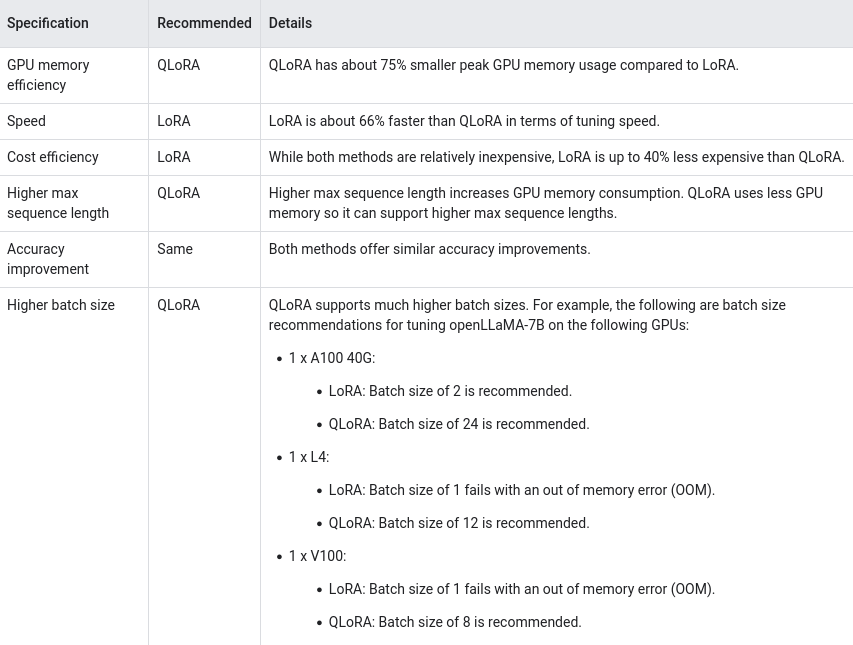Click the Specification column header

(48, 23)
